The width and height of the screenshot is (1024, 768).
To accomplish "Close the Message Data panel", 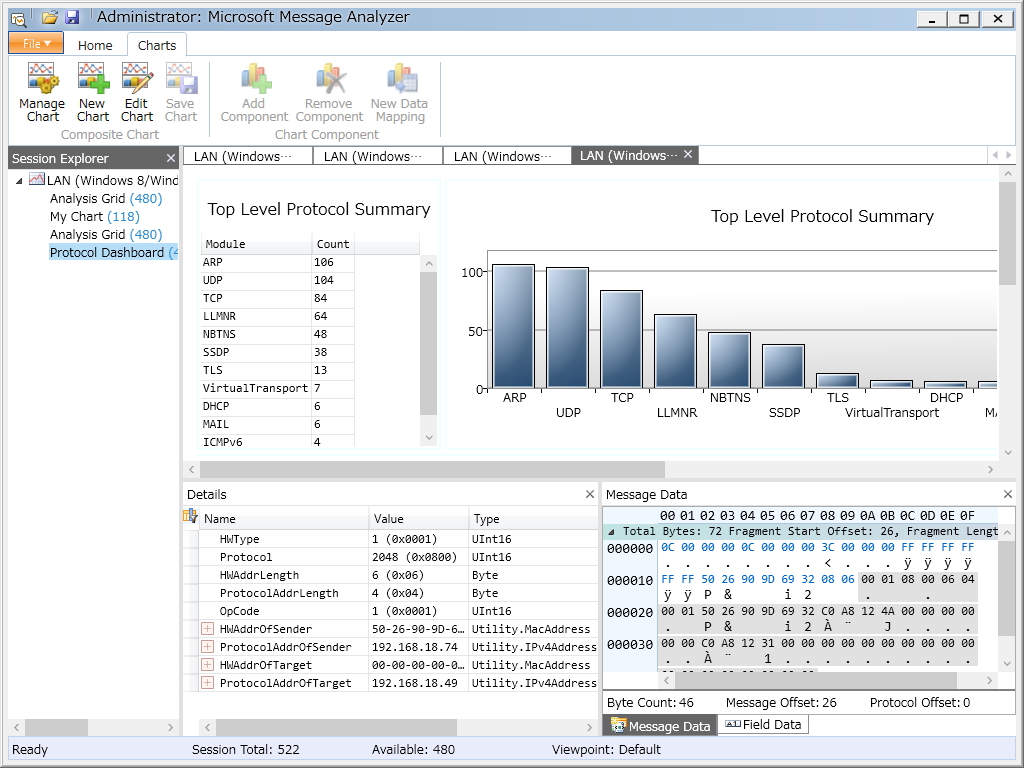I will (x=1008, y=495).
